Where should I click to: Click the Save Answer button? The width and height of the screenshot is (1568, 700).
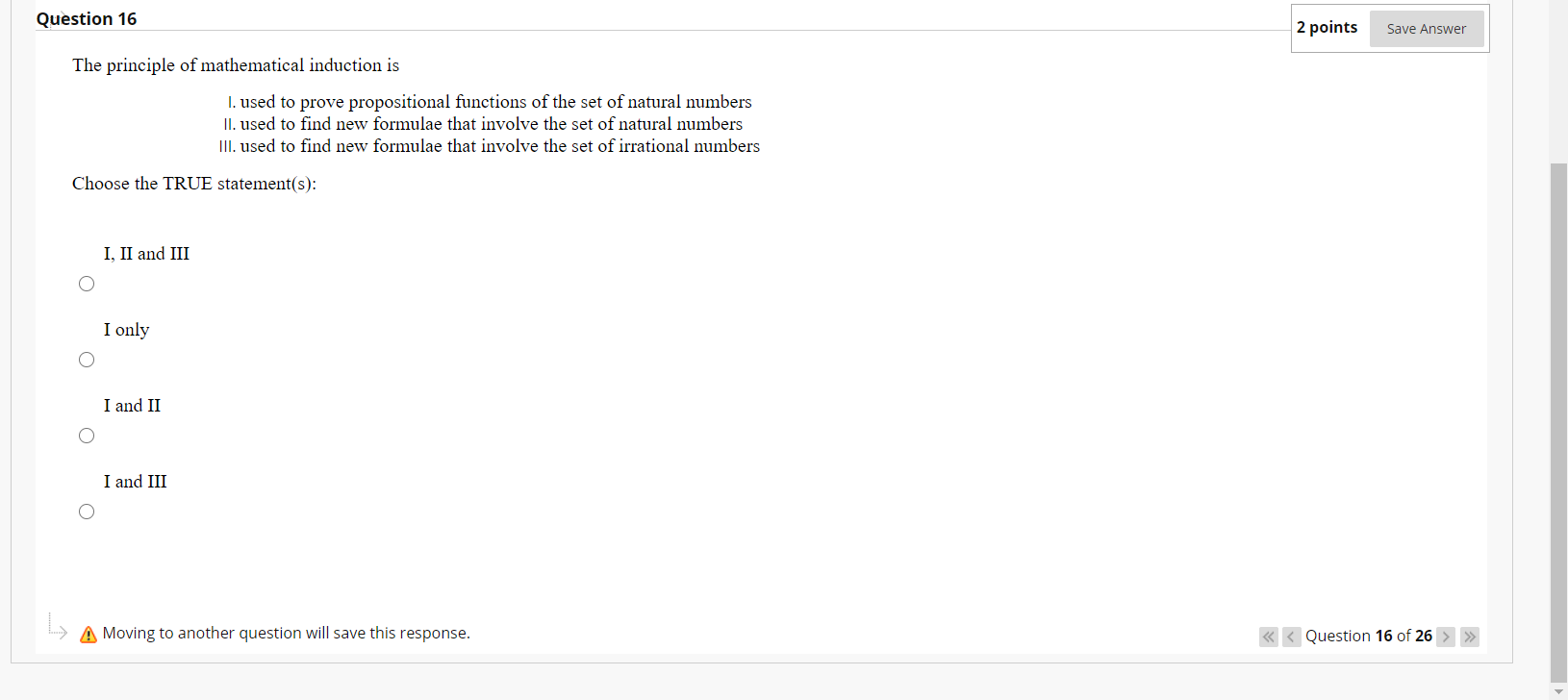(x=1427, y=28)
